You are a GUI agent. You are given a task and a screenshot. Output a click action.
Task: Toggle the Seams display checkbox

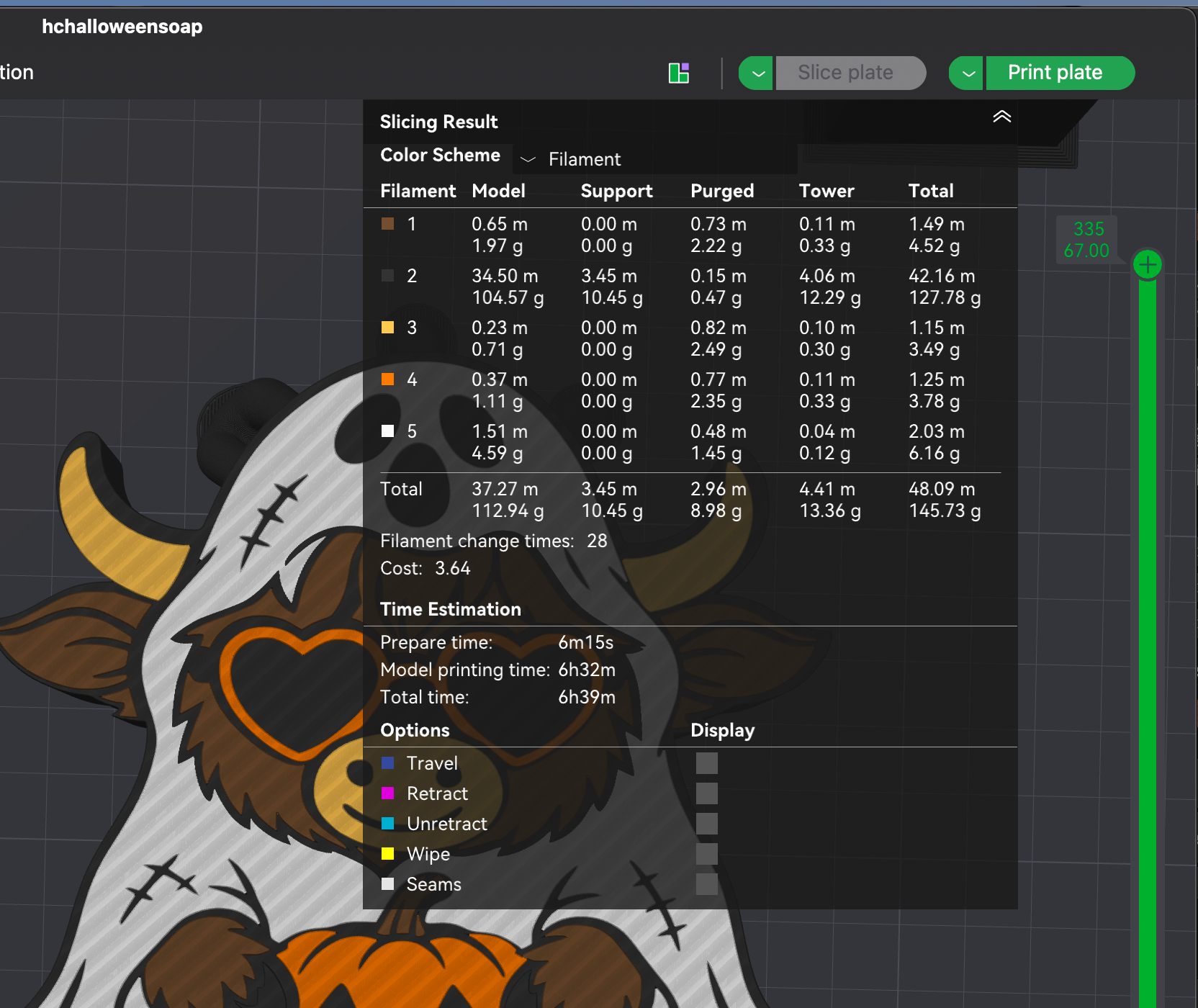pyautogui.click(x=707, y=884)
